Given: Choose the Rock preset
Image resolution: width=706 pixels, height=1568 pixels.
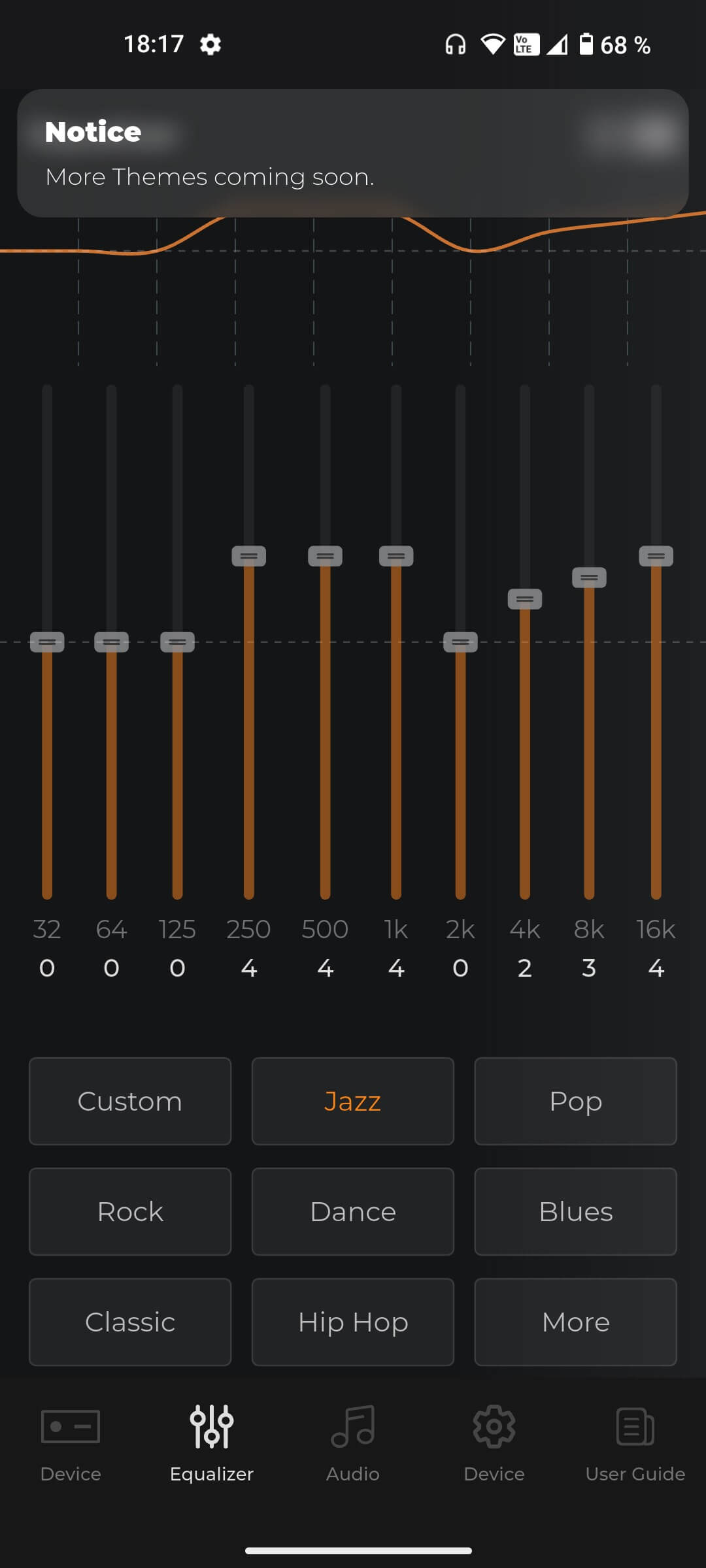Looking at the screenshot, I should [x=130, y=1212].
